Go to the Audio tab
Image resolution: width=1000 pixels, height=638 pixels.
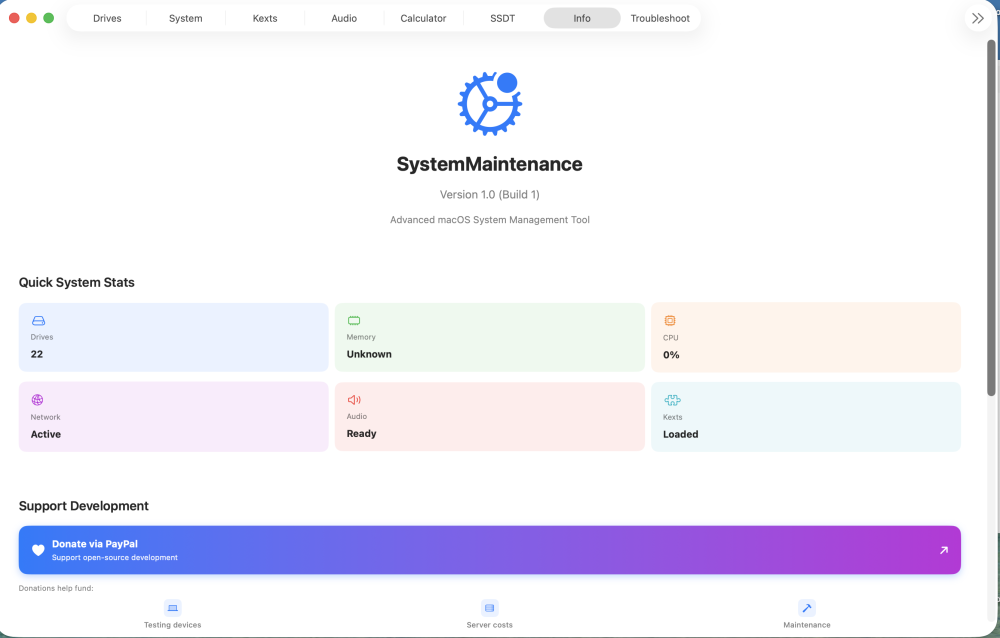pos(344,19)
